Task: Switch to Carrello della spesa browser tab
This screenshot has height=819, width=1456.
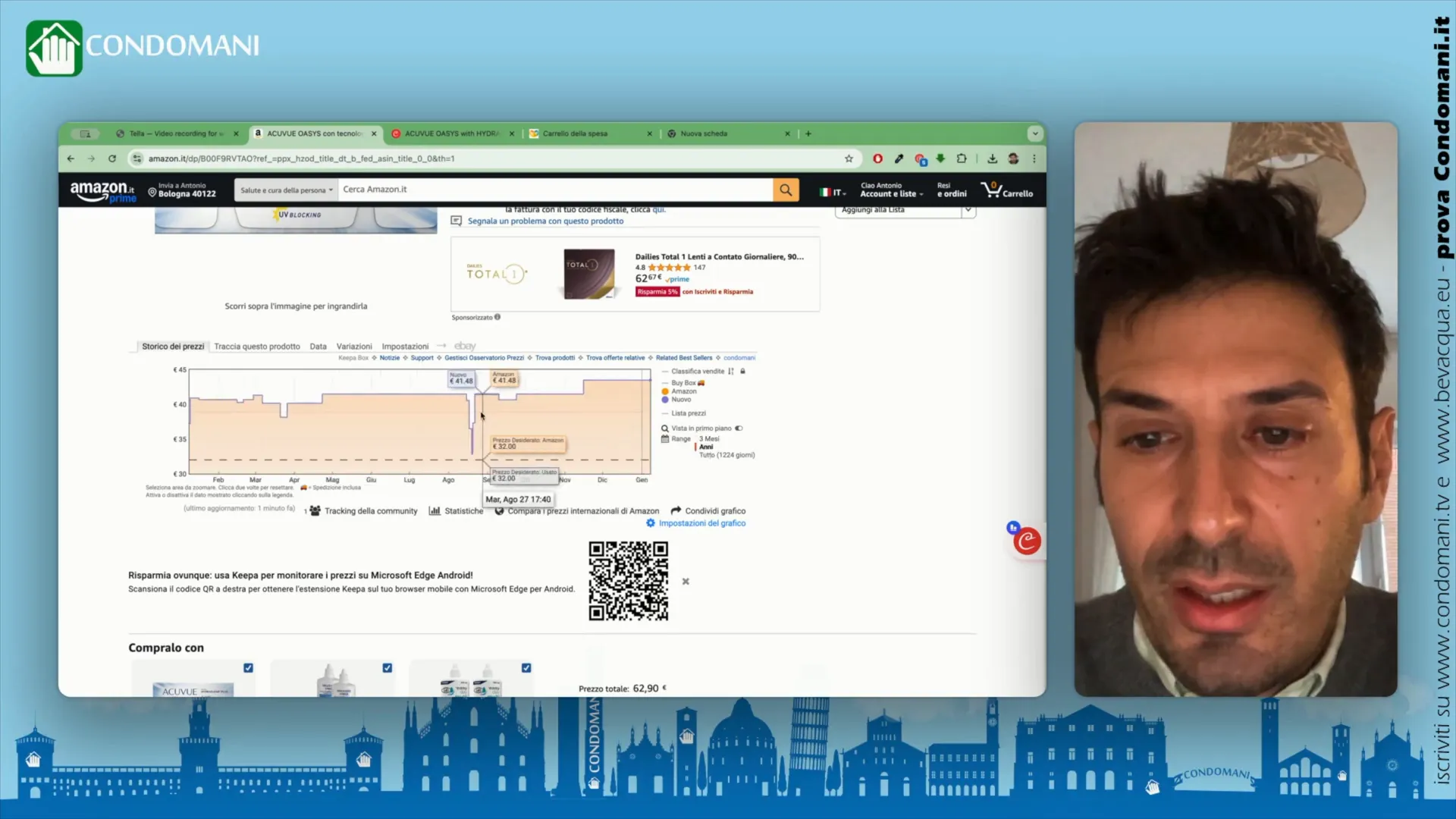Action: [x=590, y=133]
